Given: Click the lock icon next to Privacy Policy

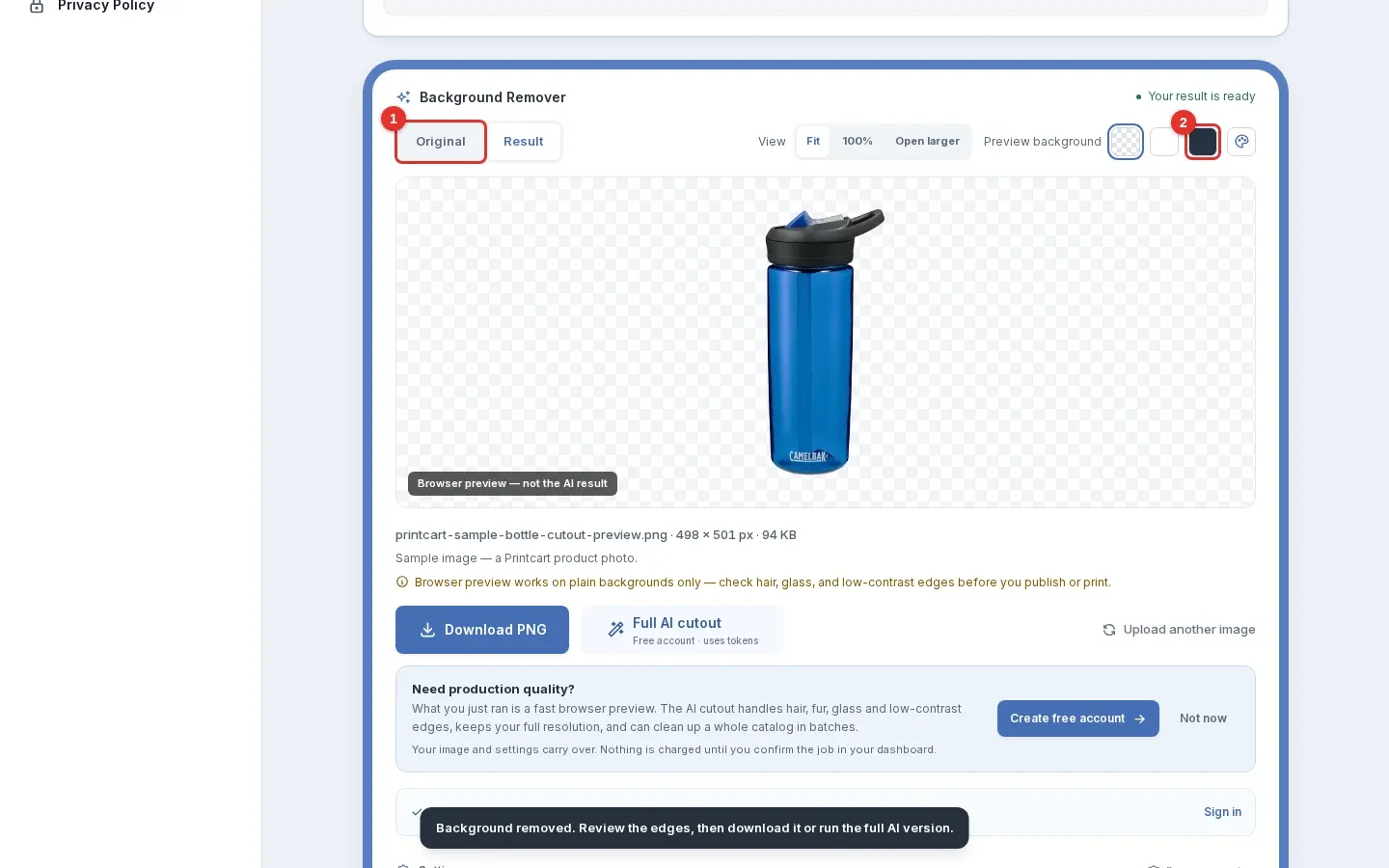Looking at the screenshot, I should [37, 6].
